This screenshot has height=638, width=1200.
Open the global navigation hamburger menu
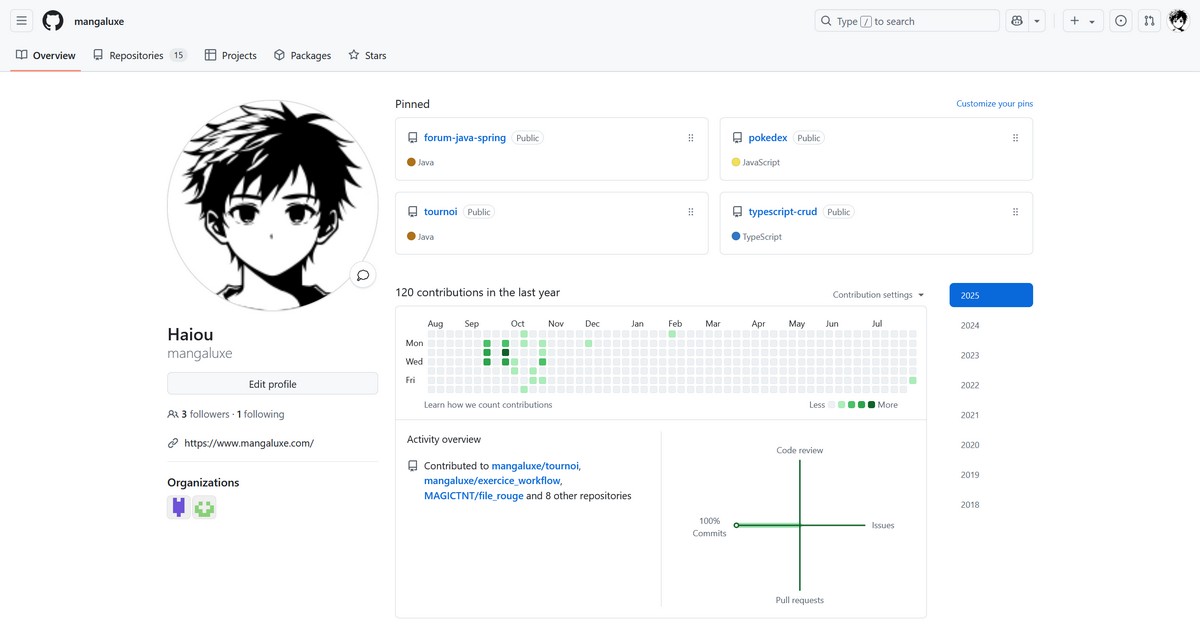pyautogui.click(x=21, y=20)
